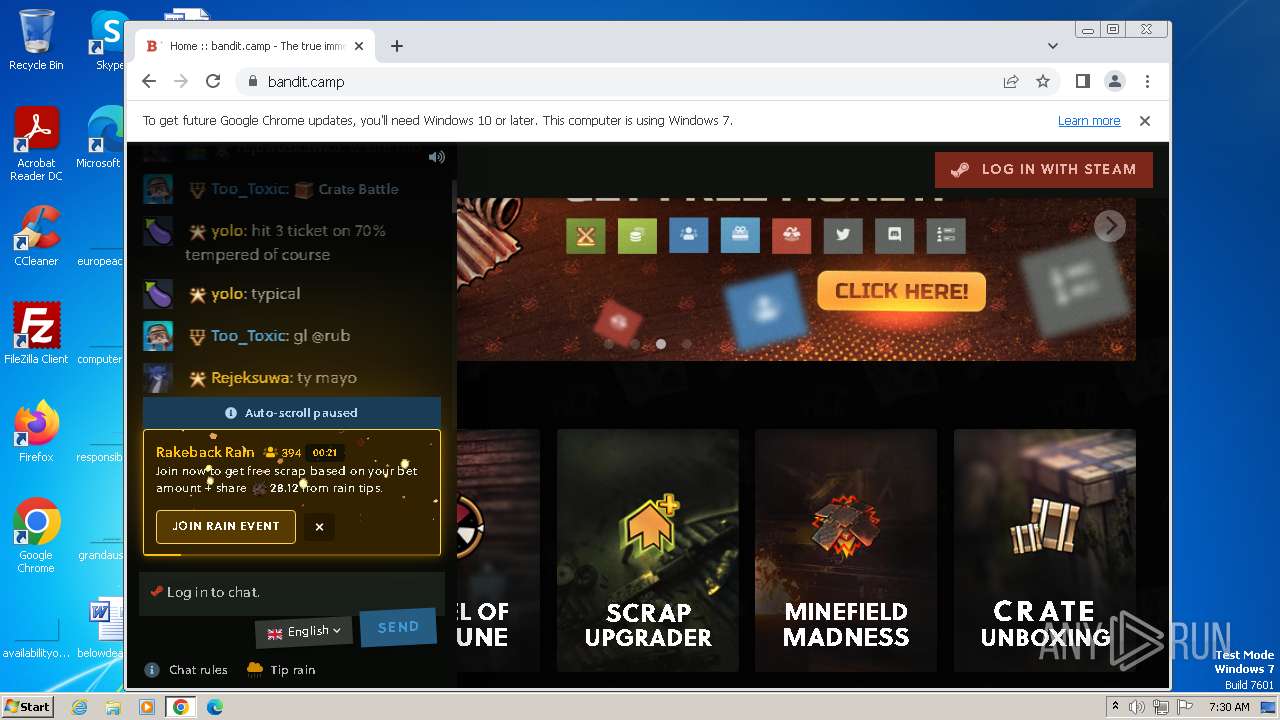Image resolution: width=1280 pixels, height=720 pixels.
Task: Open CCleaner desktop icon
Action: [x=36, y=236]
